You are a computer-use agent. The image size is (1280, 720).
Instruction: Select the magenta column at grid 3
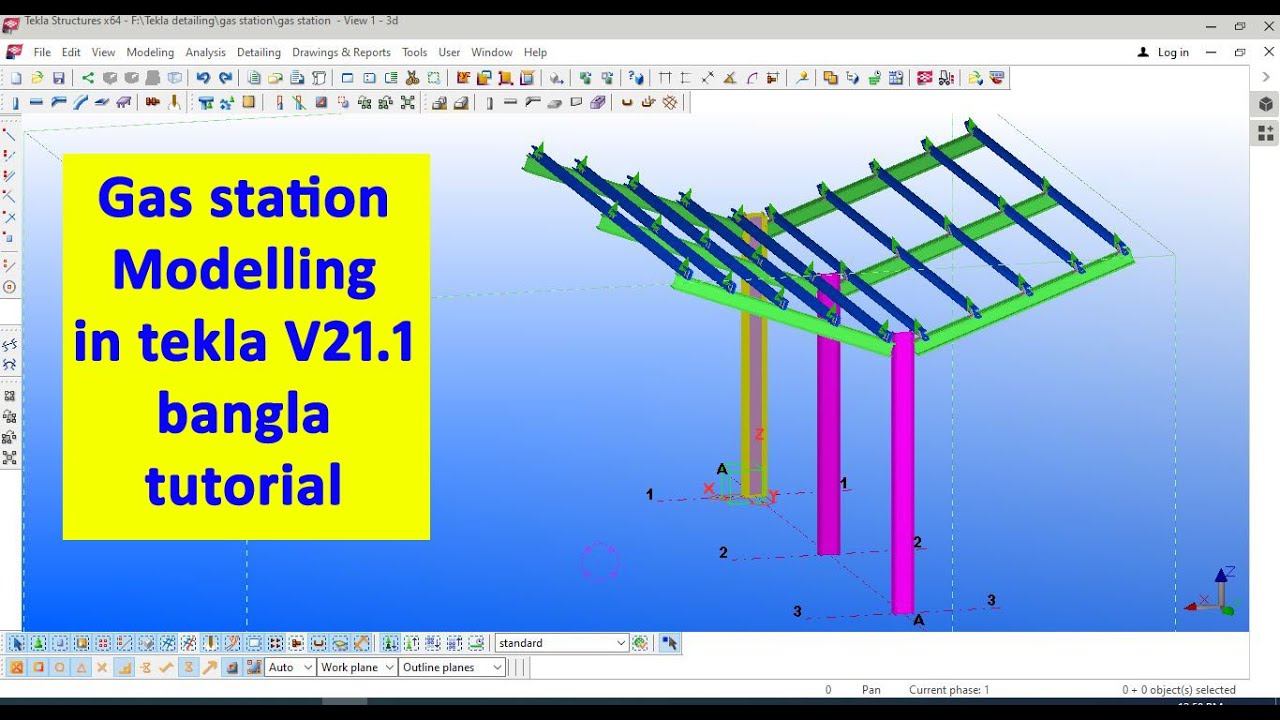[x=903, y=472]
